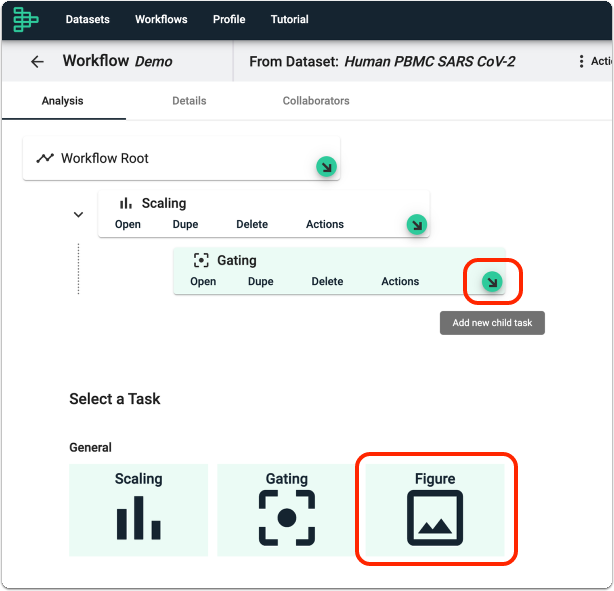This screenshot has height=591, width=614.
Task: Dupe the Scaling task
Action: (185, 224)
